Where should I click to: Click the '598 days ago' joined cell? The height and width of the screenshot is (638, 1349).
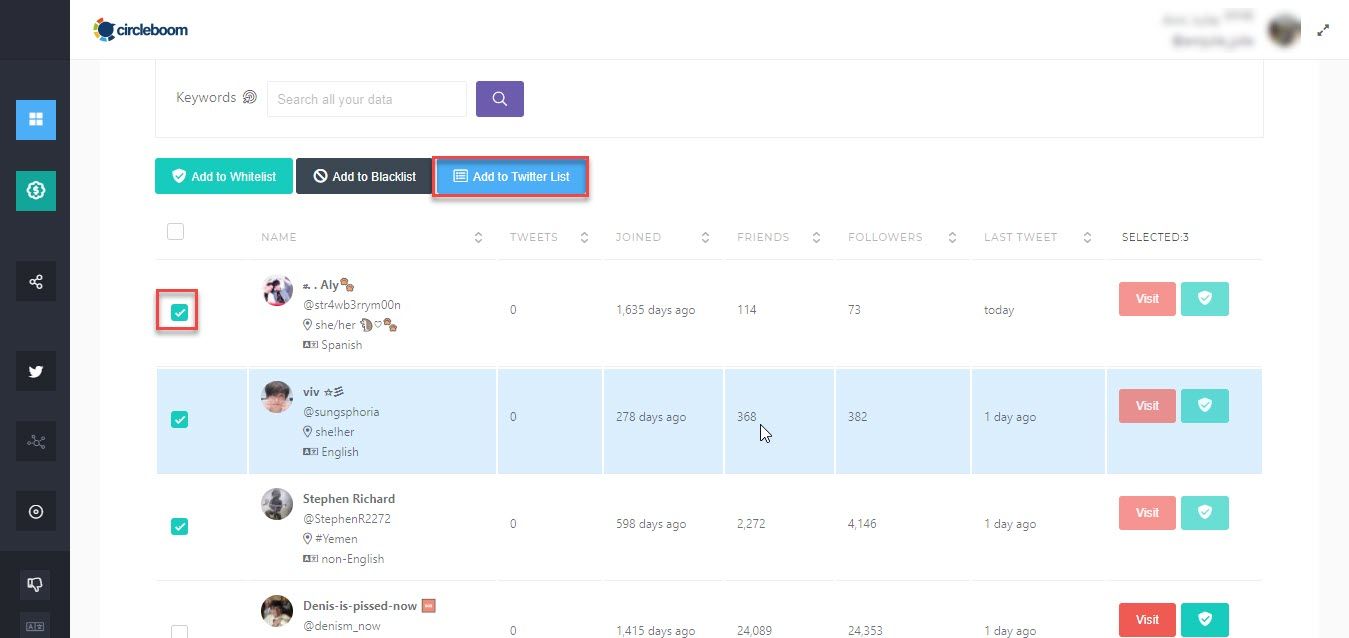click(x=651, y=524)
